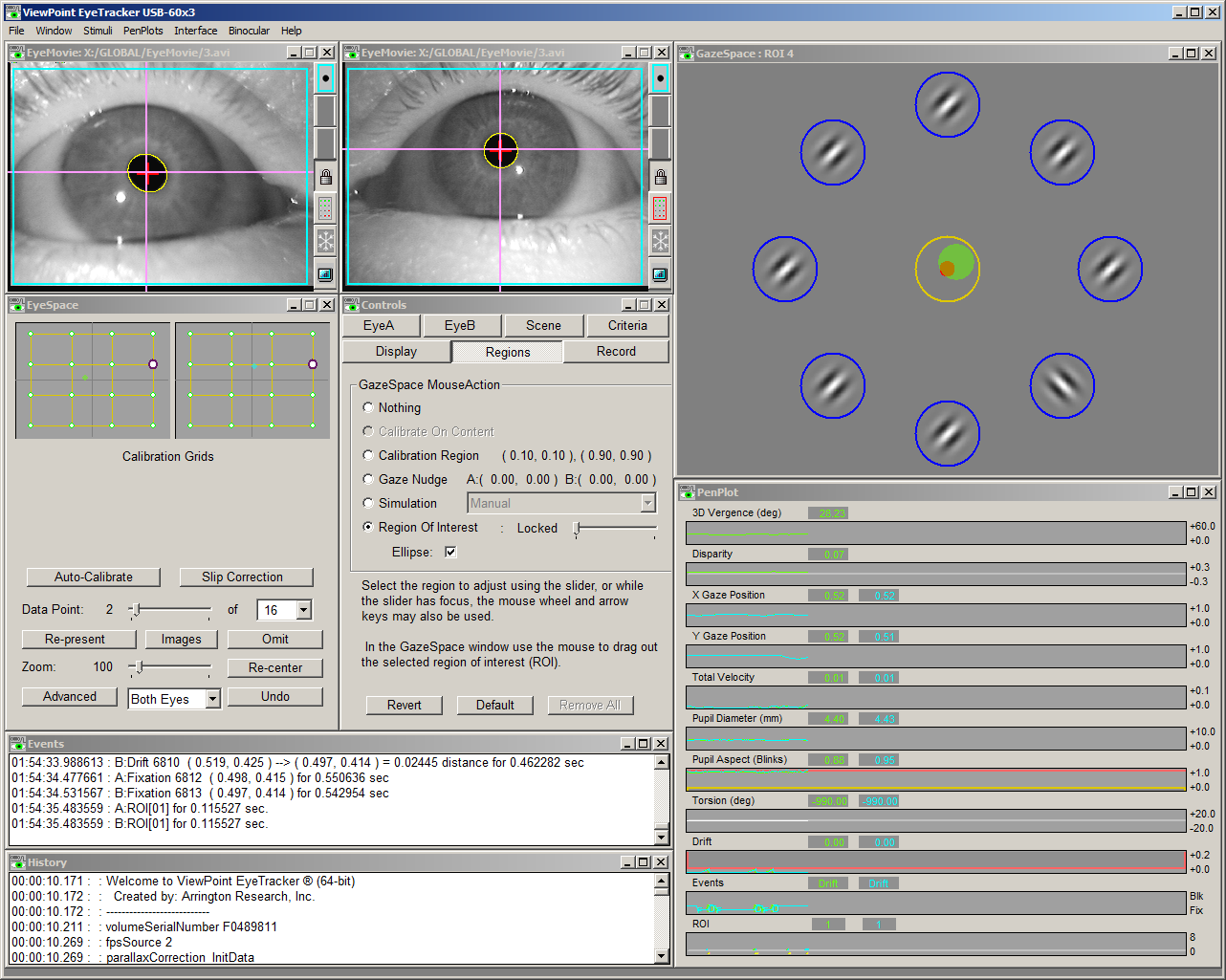
Task: Click the dotted grid icon in right EyeMovie window
Action: 660,208
